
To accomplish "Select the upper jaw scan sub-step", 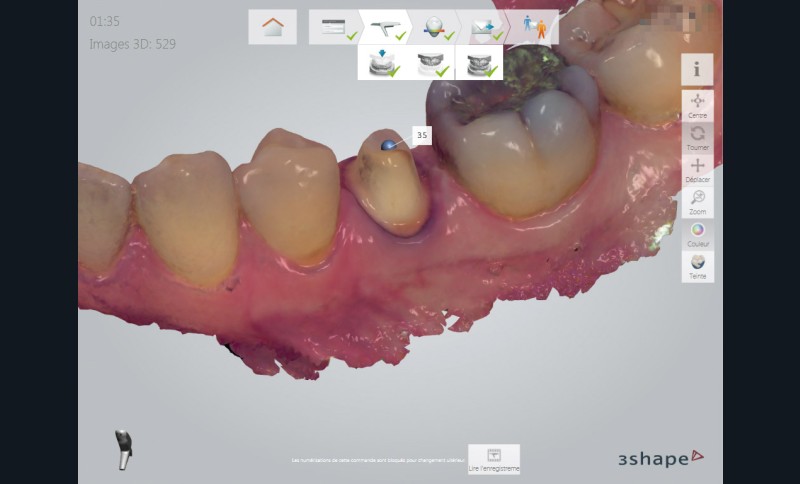I will pos(431,63).
